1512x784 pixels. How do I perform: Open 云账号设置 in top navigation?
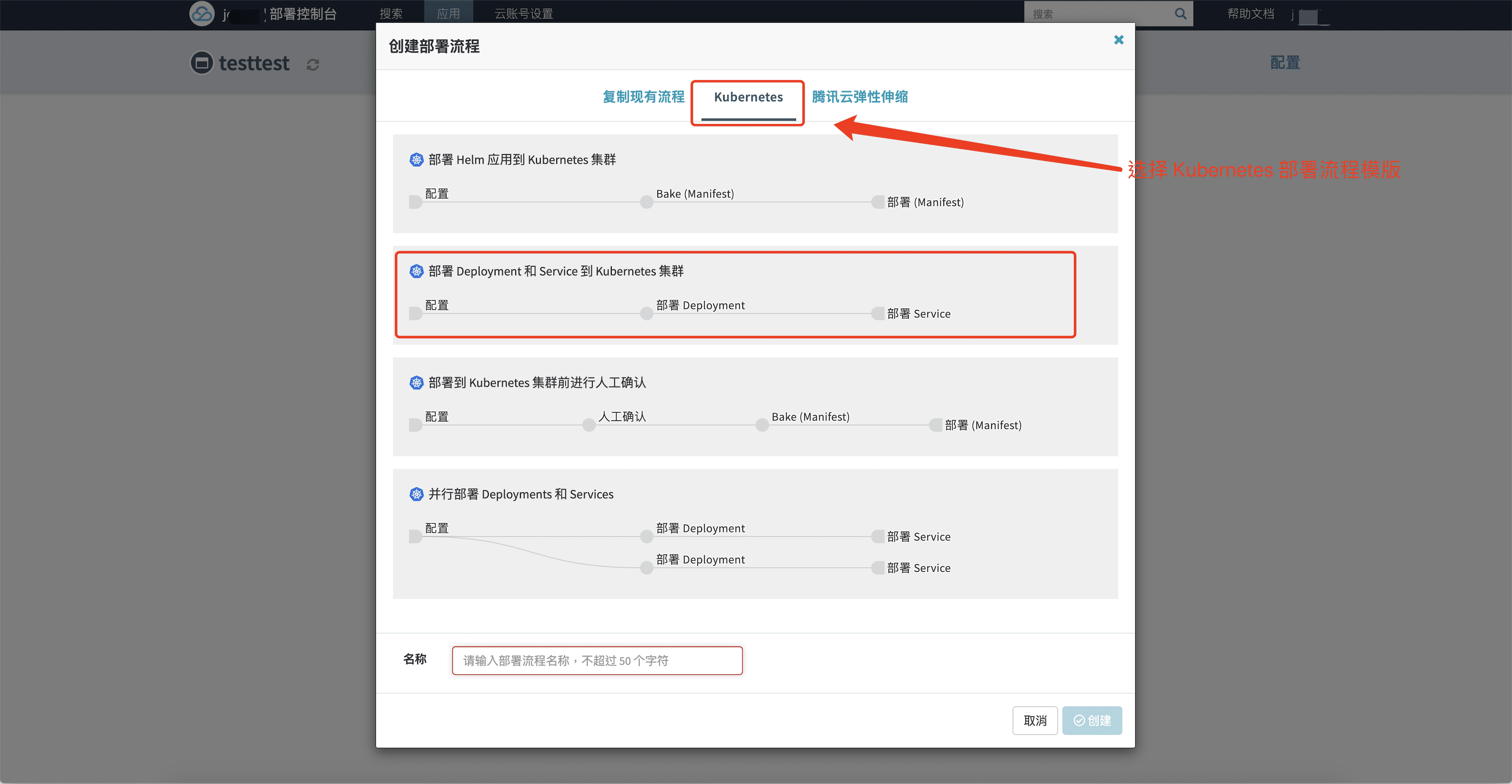point(524,13)
